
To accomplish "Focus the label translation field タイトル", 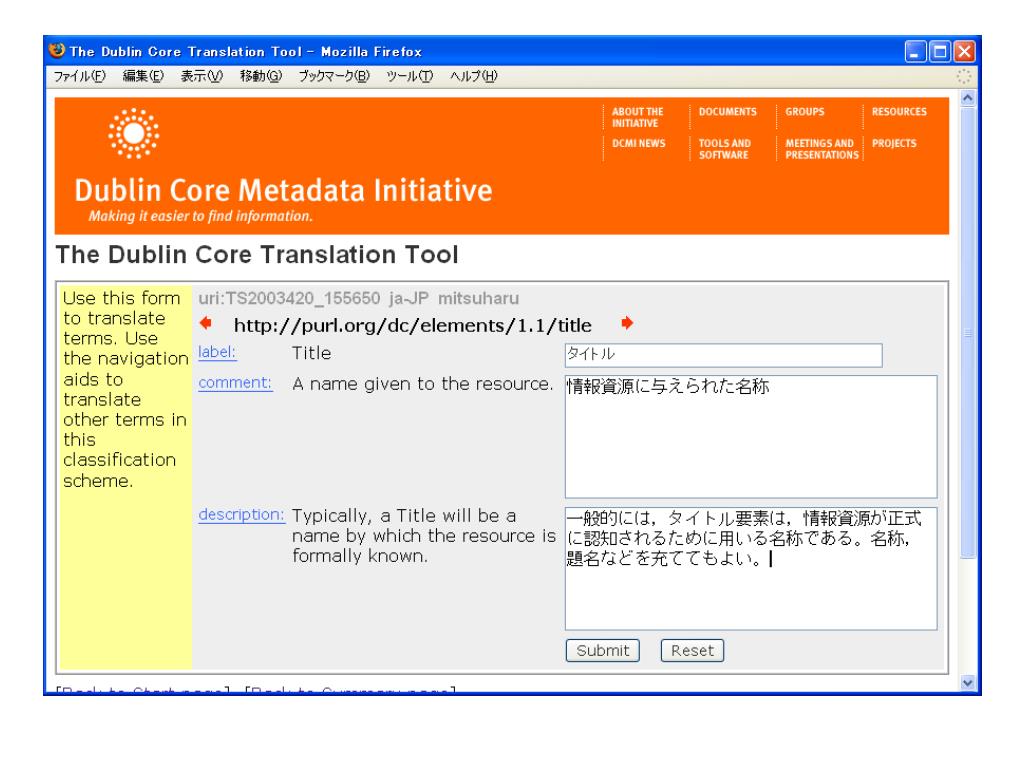I will [x=724, y=355].
